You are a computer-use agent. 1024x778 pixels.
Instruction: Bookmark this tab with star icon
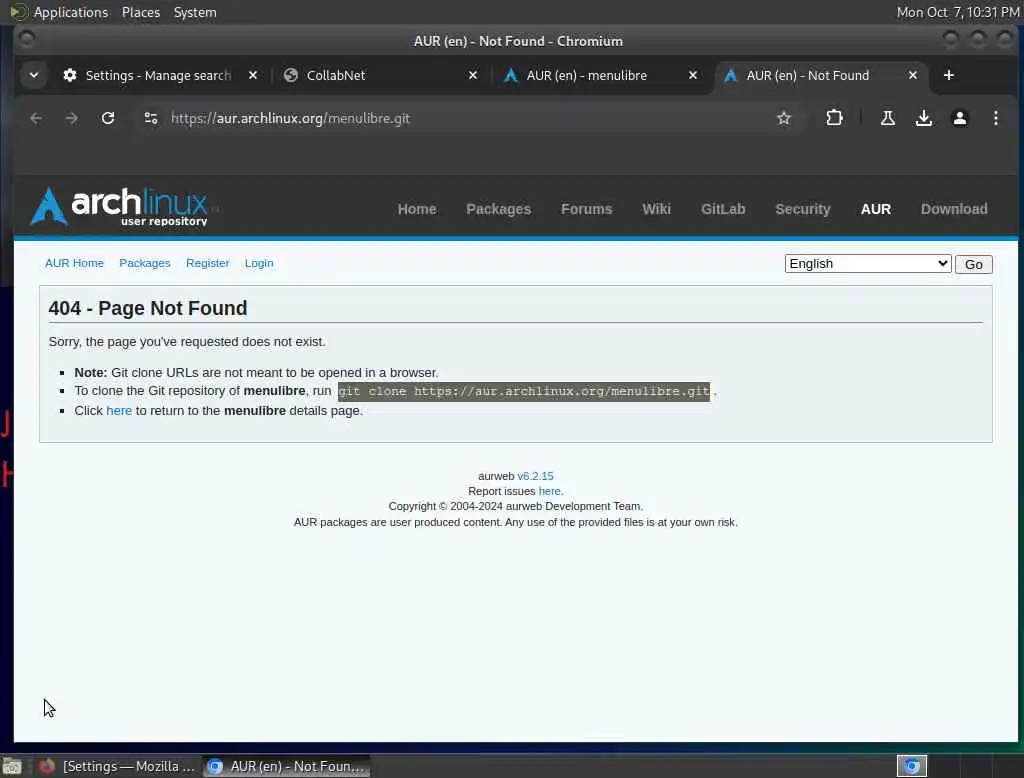(784, 118)
